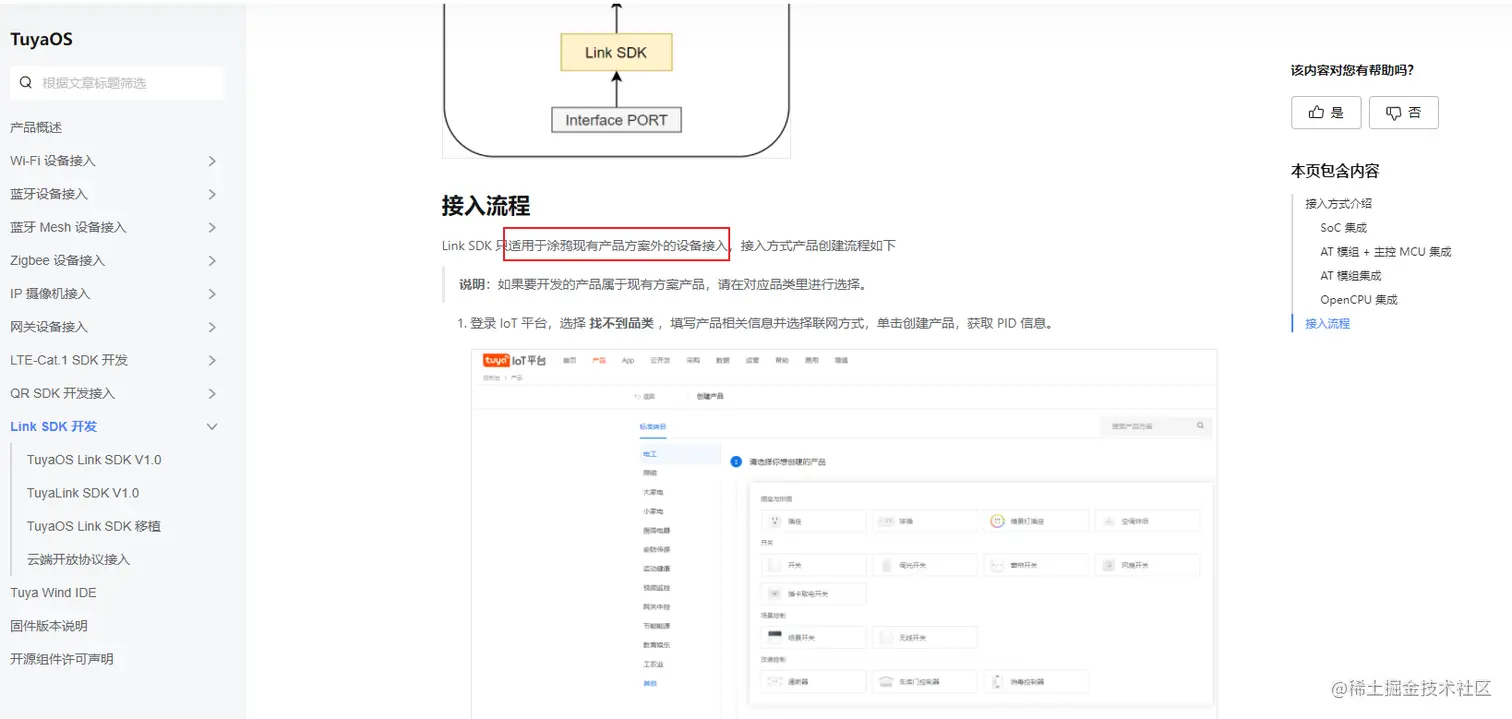
Task: Jump to 接入方式介绍 in page contents
Action: [x=1338, y=203]
